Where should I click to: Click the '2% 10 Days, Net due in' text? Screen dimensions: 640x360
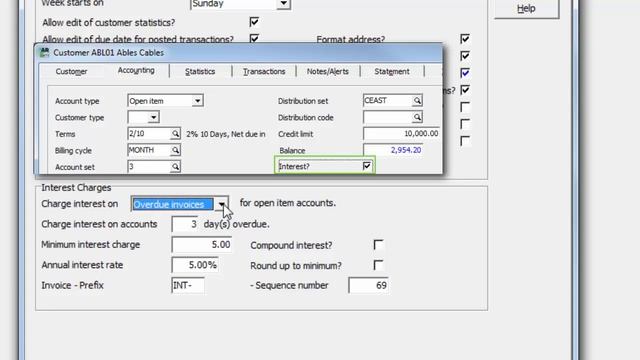point(226,134)
